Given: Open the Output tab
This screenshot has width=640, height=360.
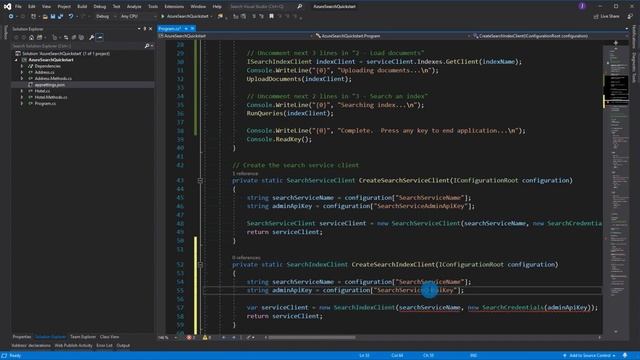Looking at the screenshot, I should tap(123, 346).
